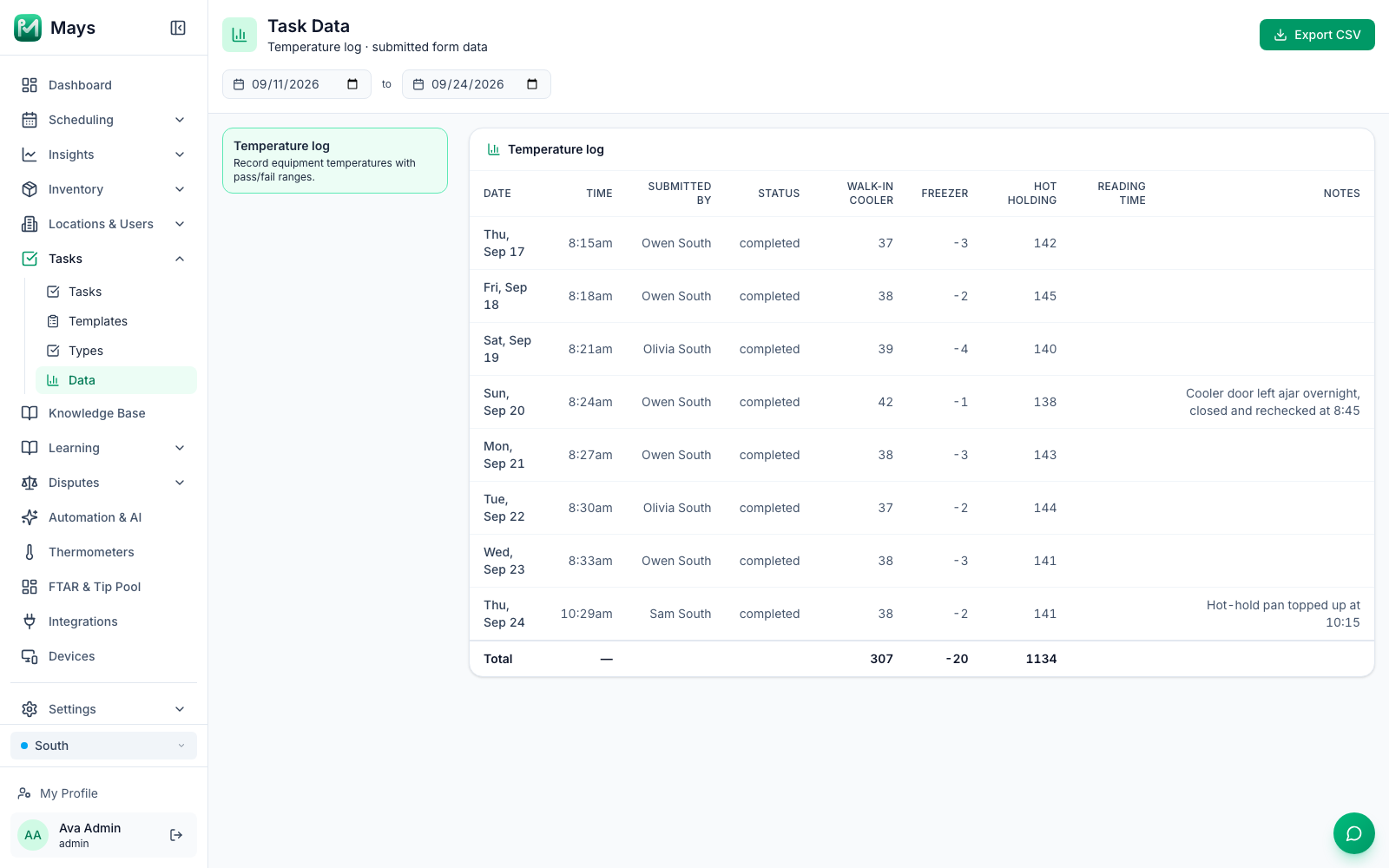Click the Task Data chart icon
1389x868 pixels.
pyautogui.click(x=240, y=35)
